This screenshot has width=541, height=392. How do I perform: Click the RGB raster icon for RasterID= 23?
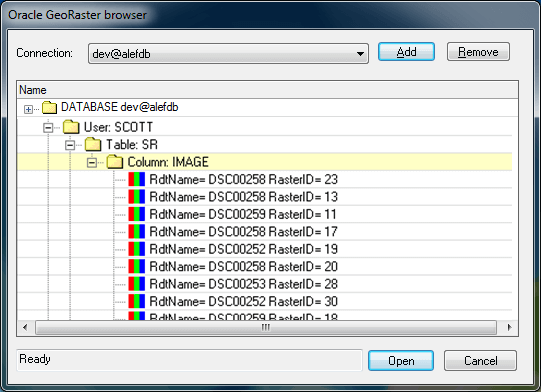tap(137, 179)
